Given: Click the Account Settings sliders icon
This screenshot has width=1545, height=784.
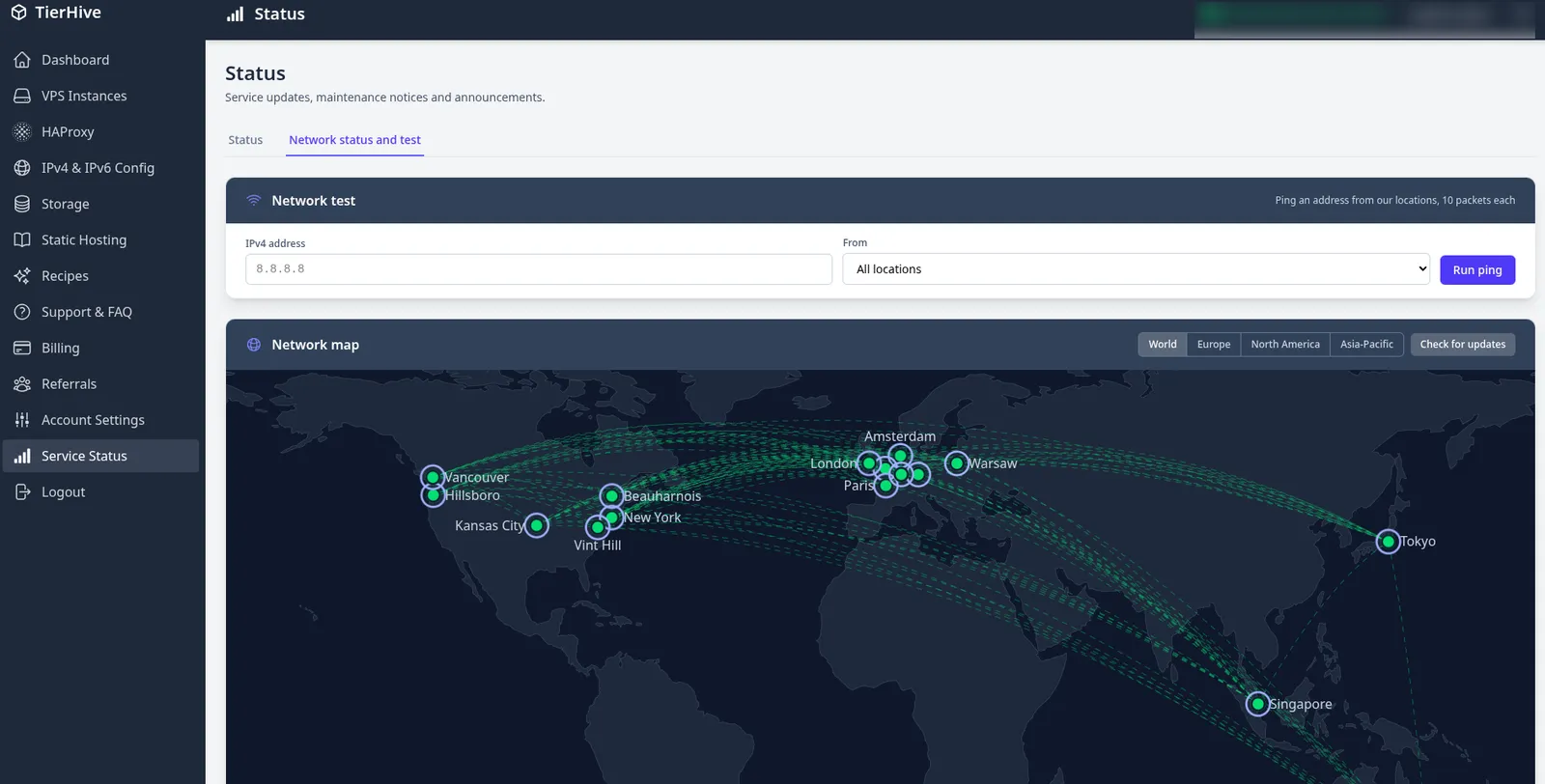Looking at the screenshot, I should (22, 420).
